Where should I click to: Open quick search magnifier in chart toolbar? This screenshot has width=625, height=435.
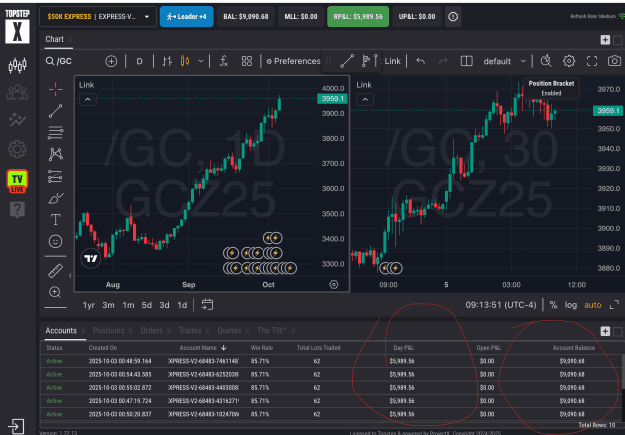point(546,61)
